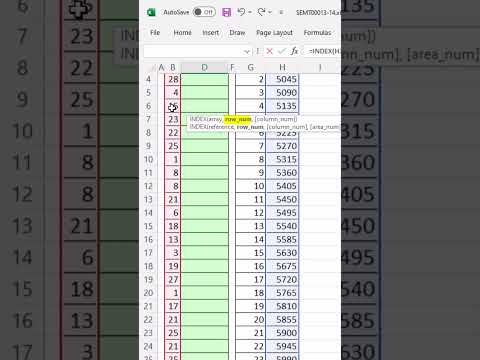
Task: Click cell H15 with value 5540
Action: (282, 226)
